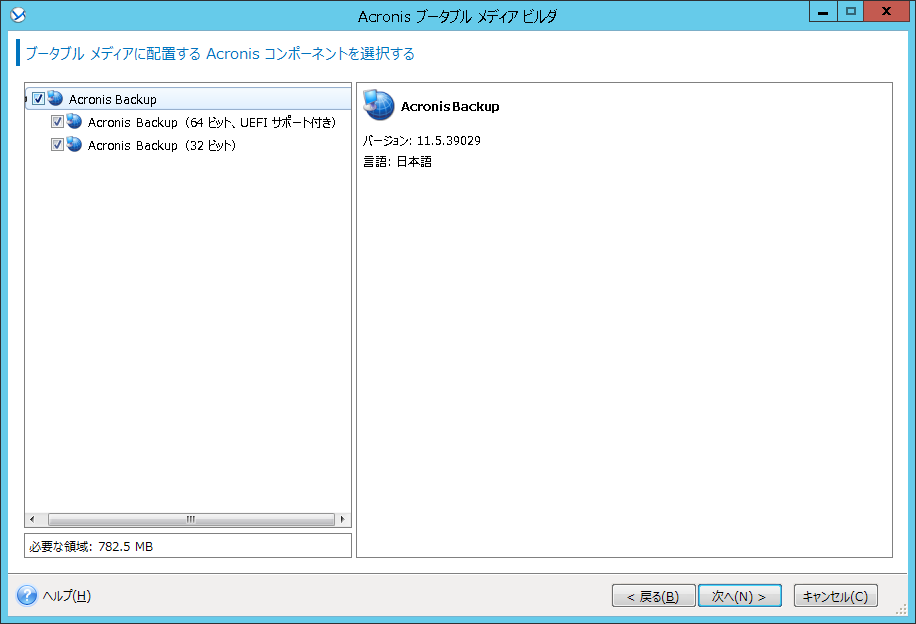The height and width of the screenshot is (624, 916).
Task: Click the 必要な領域: 782.5 MB text
Action: click(91, 547)
